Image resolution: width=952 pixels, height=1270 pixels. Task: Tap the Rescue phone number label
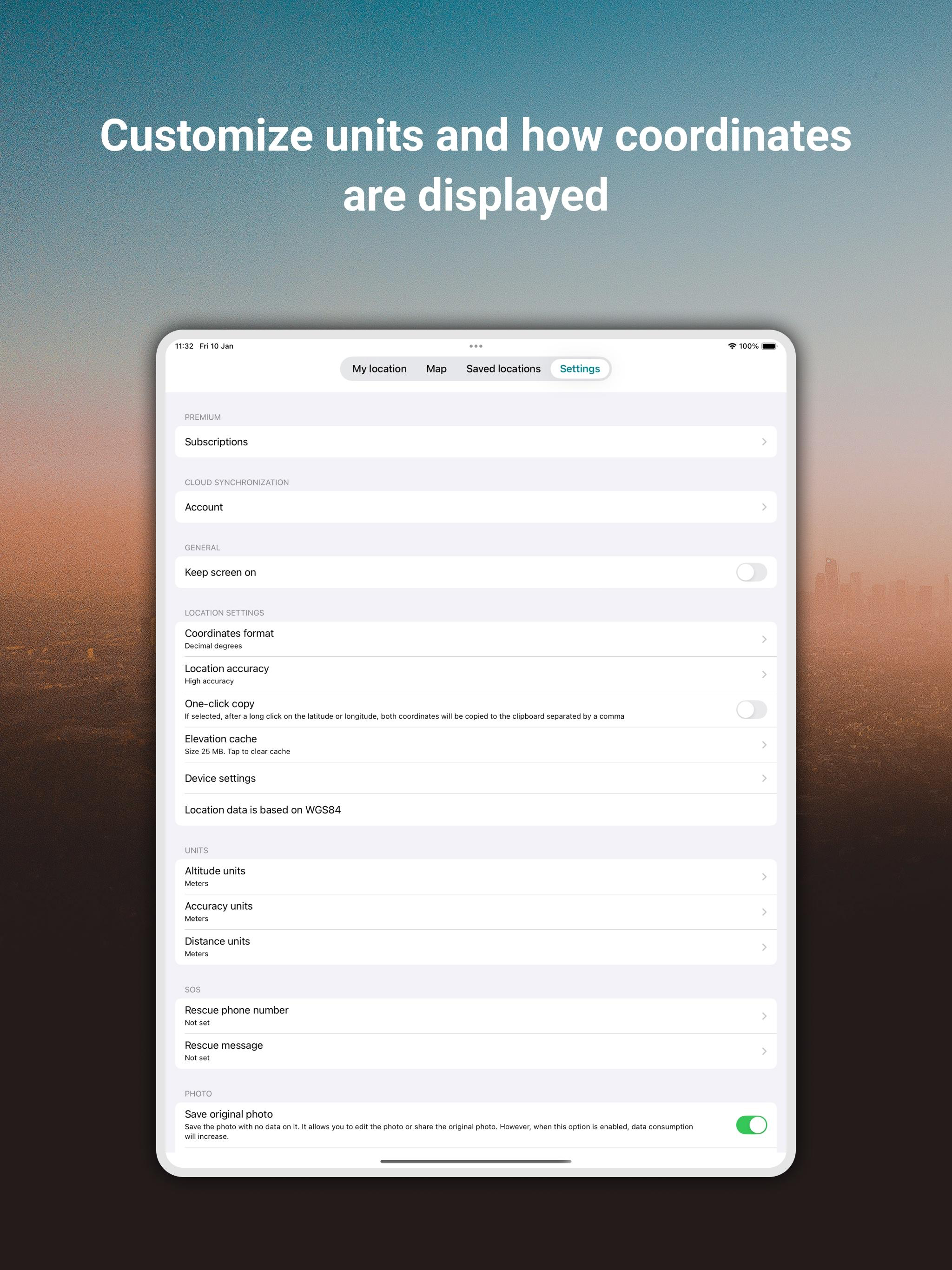coord(237,1010)
